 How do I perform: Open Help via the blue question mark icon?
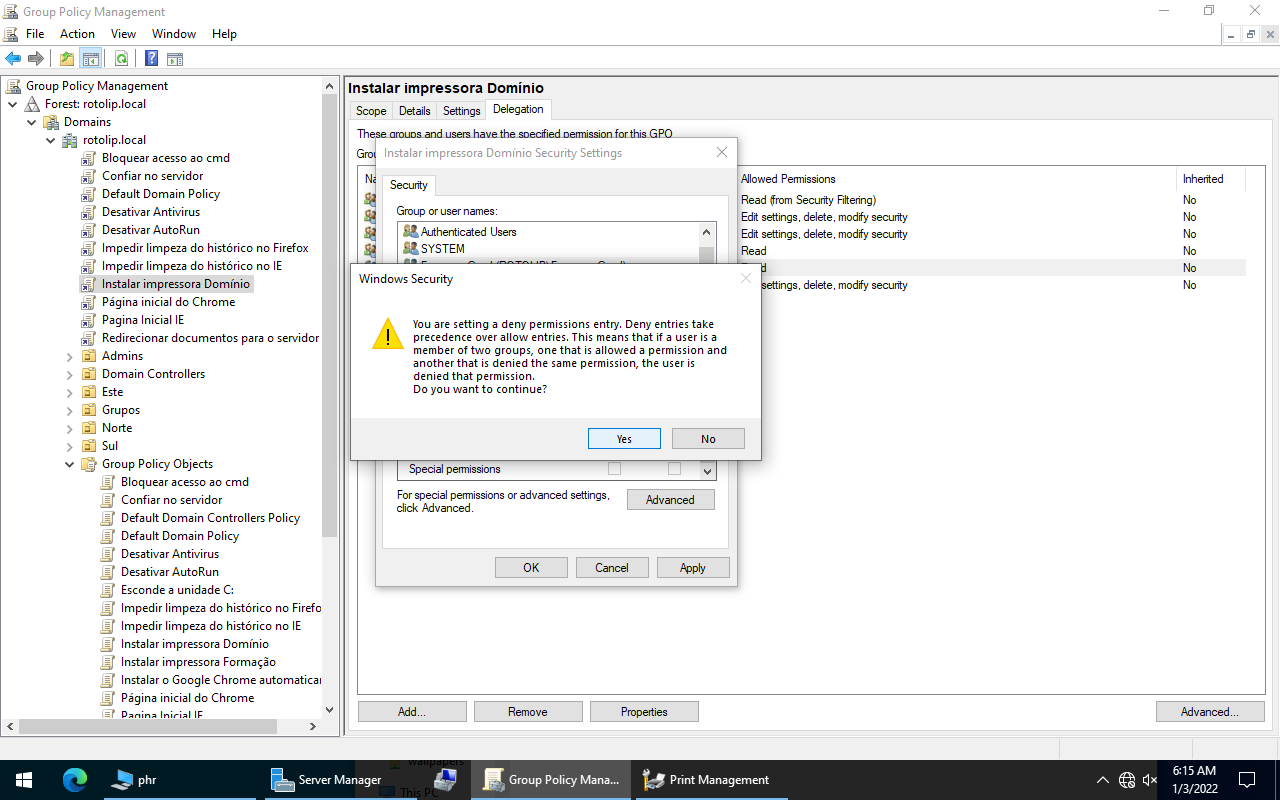coord(151,59)
